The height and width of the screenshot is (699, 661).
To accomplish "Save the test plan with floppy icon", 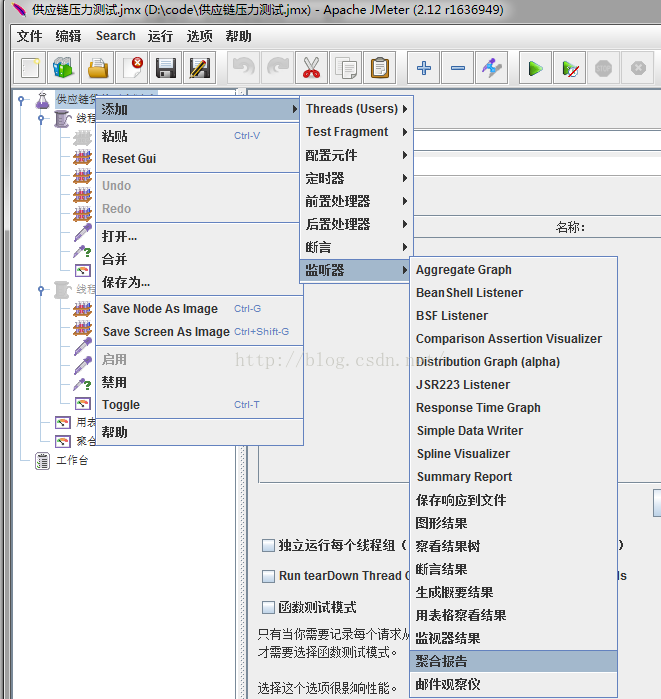I will click(166, 68).
